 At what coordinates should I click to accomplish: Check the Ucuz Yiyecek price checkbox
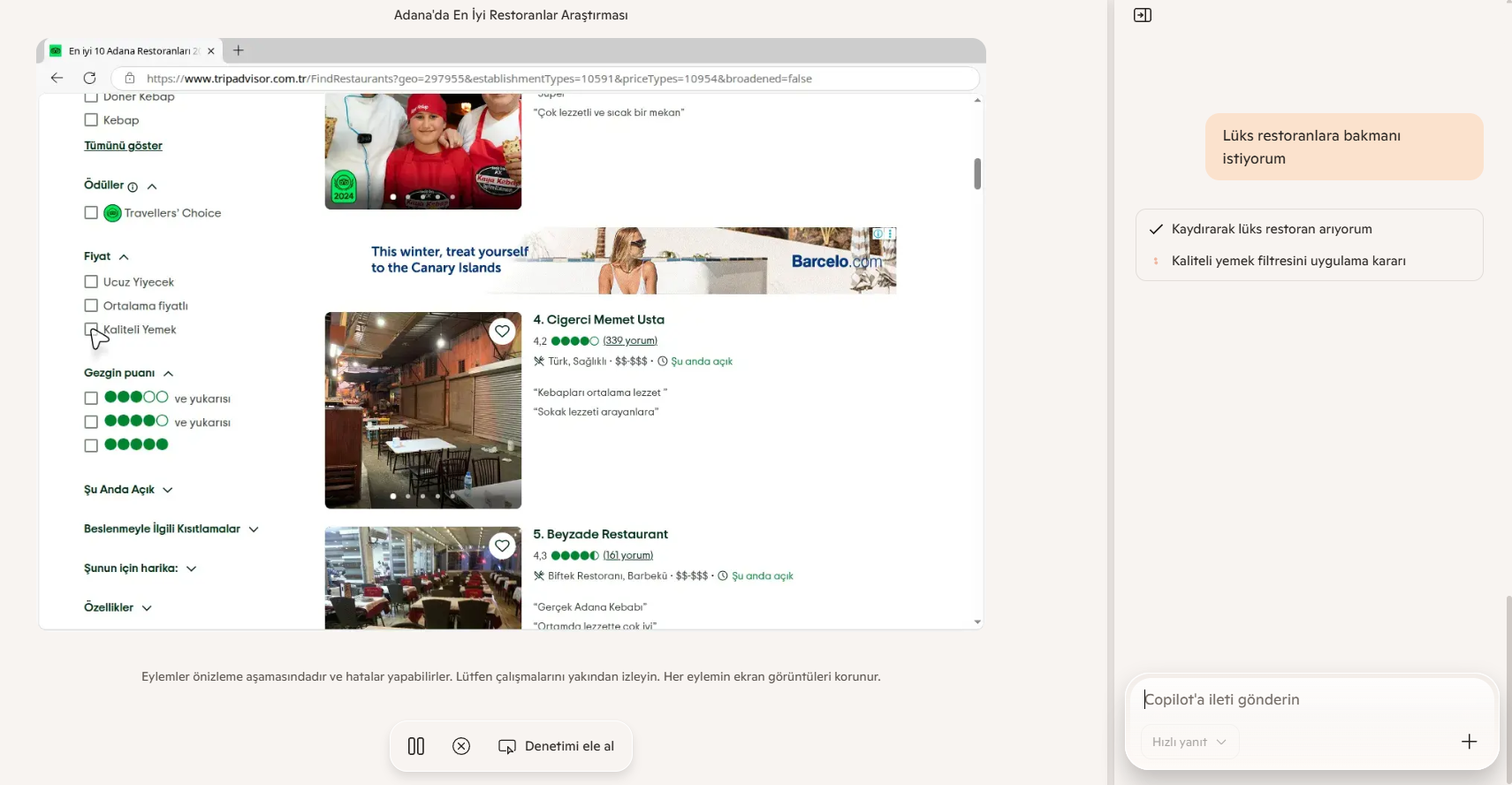coord(91,282)
